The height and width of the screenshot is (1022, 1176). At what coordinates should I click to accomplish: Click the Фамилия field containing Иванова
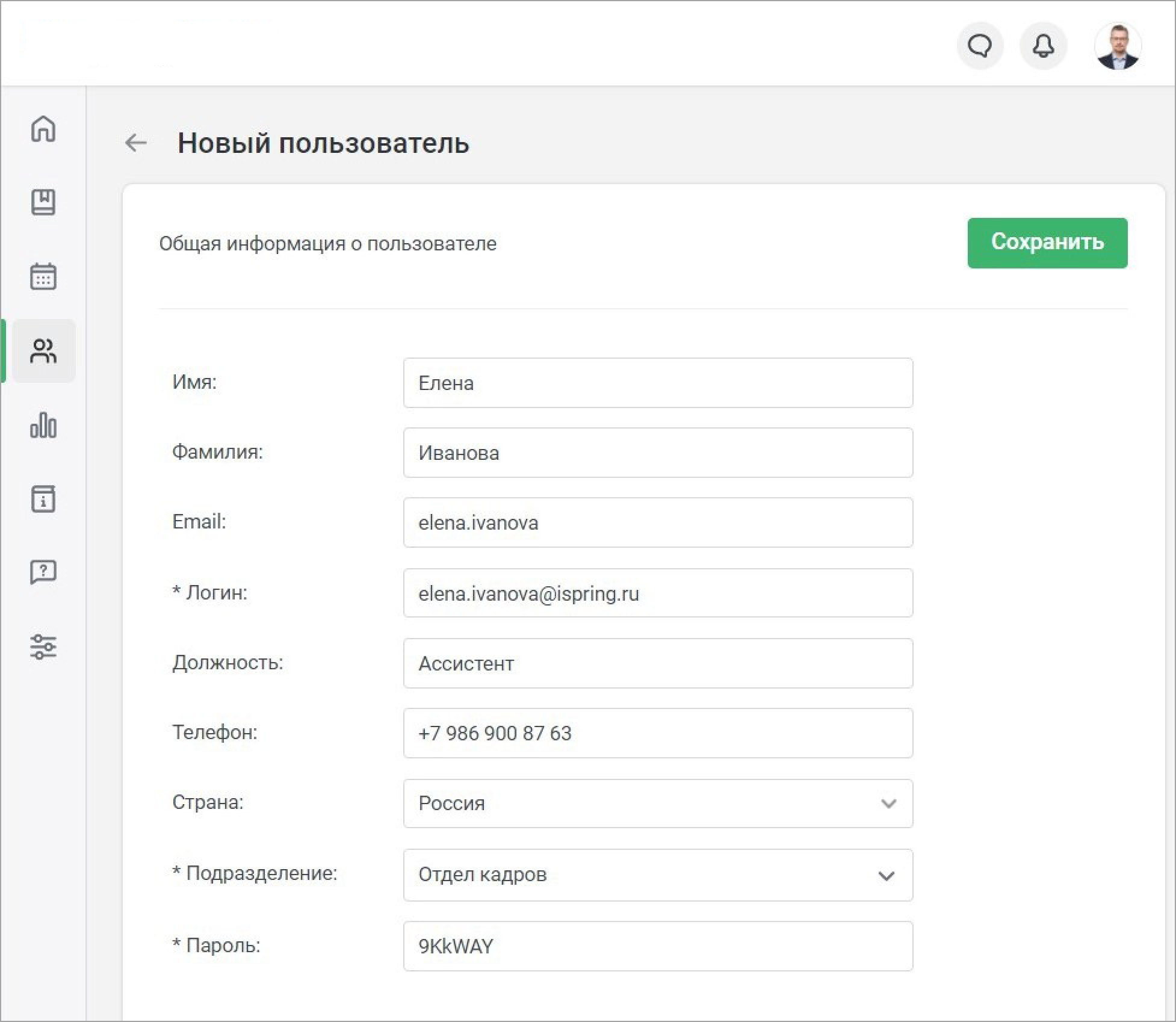tap(658, 453)
